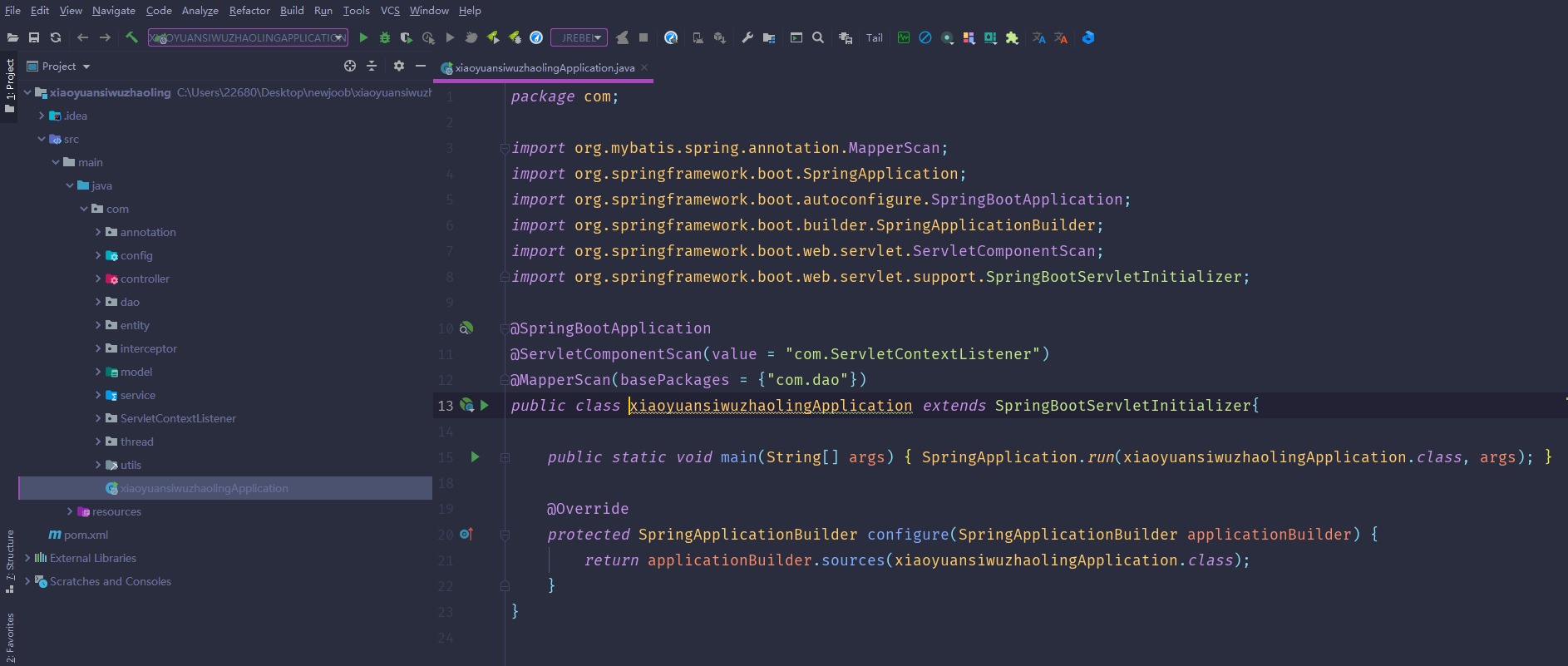Click the Navigate Back arrow

[82, 37]
